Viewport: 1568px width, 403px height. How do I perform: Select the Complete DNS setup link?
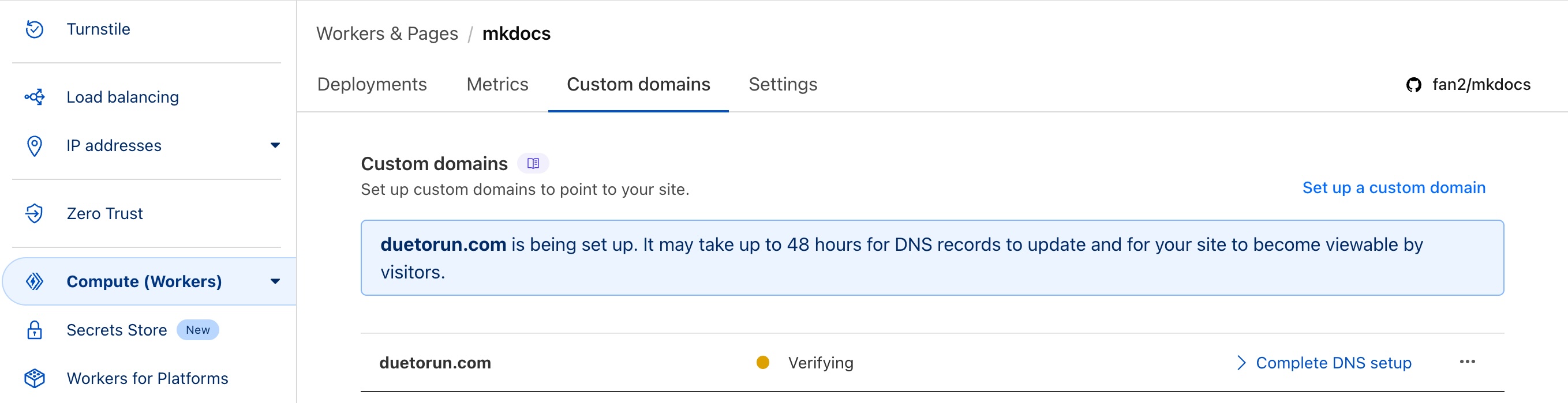tap(1333, 362)
